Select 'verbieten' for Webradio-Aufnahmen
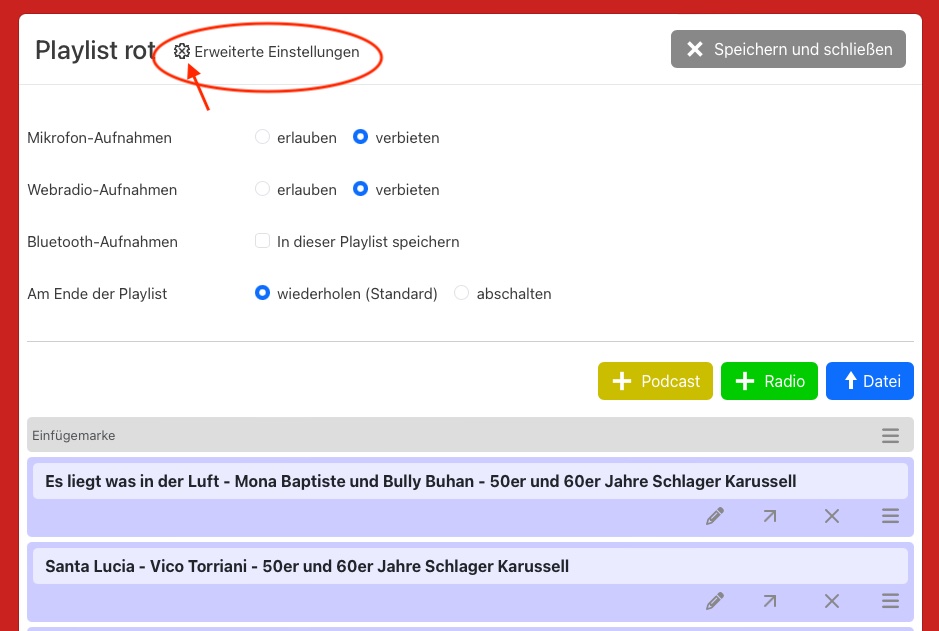This screenshot has width=939, height=631. click(x=361, y=189)
